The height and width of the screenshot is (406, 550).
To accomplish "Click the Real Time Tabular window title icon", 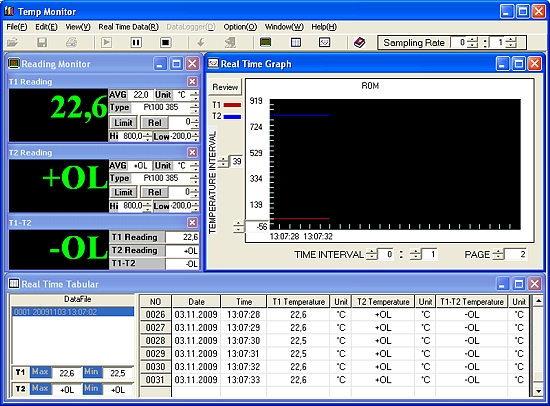I will pyautogui.click(x=14, y=284).
